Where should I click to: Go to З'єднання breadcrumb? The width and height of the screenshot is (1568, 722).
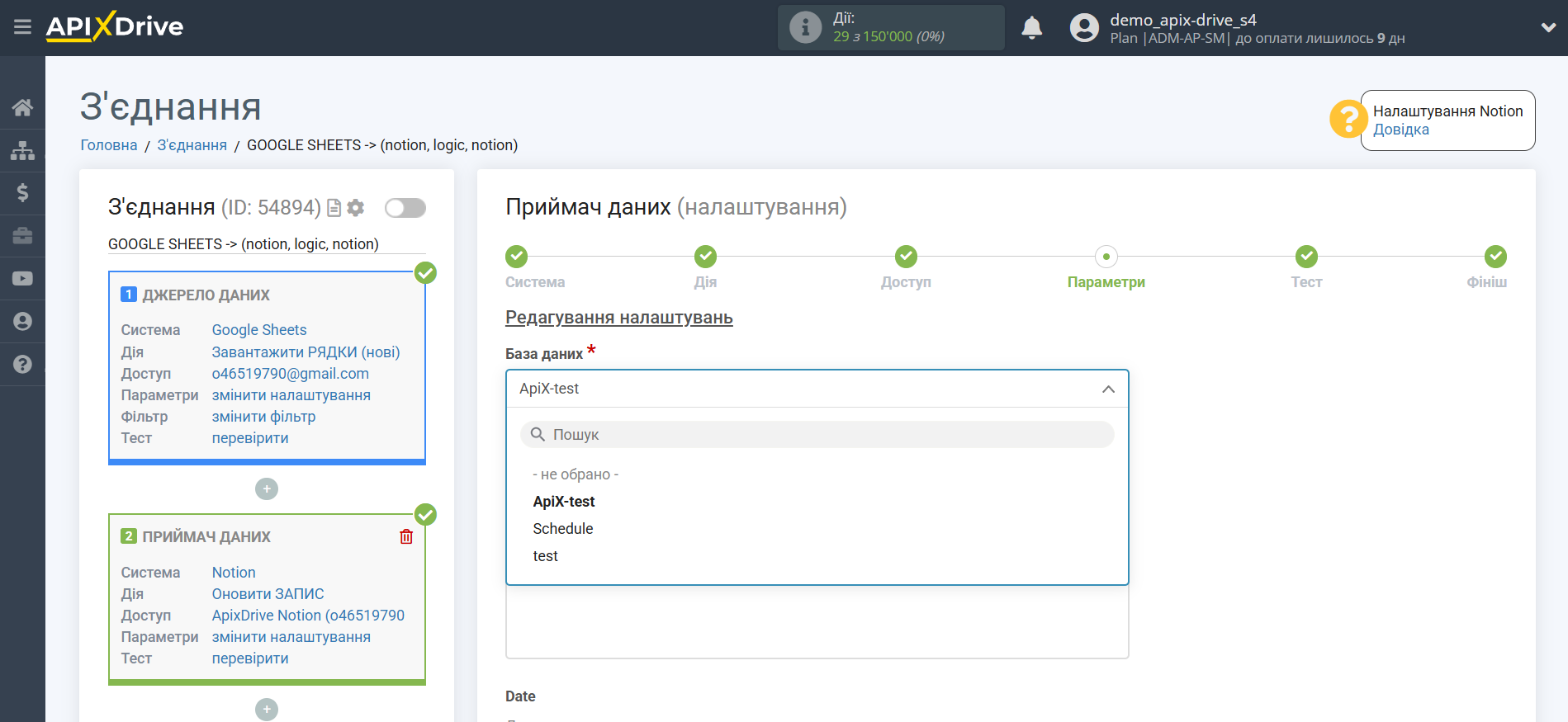pyautogui.click(x=192, y=145)
